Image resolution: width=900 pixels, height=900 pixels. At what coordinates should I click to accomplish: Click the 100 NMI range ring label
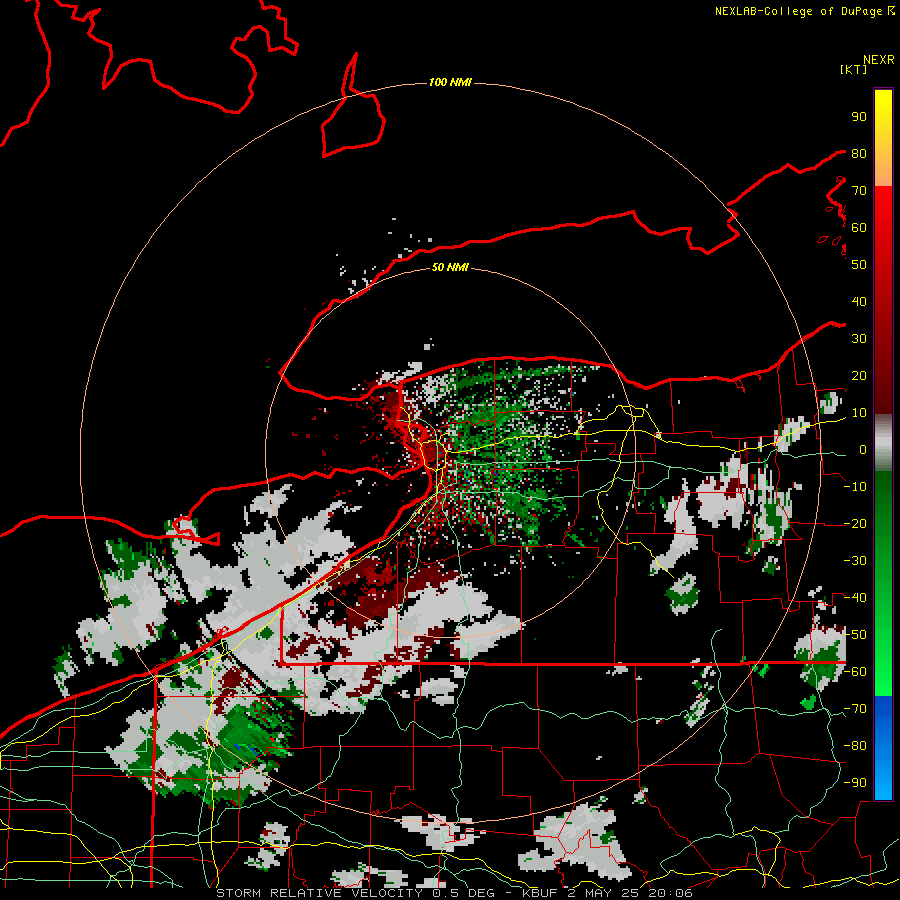[x=450, y=83]
